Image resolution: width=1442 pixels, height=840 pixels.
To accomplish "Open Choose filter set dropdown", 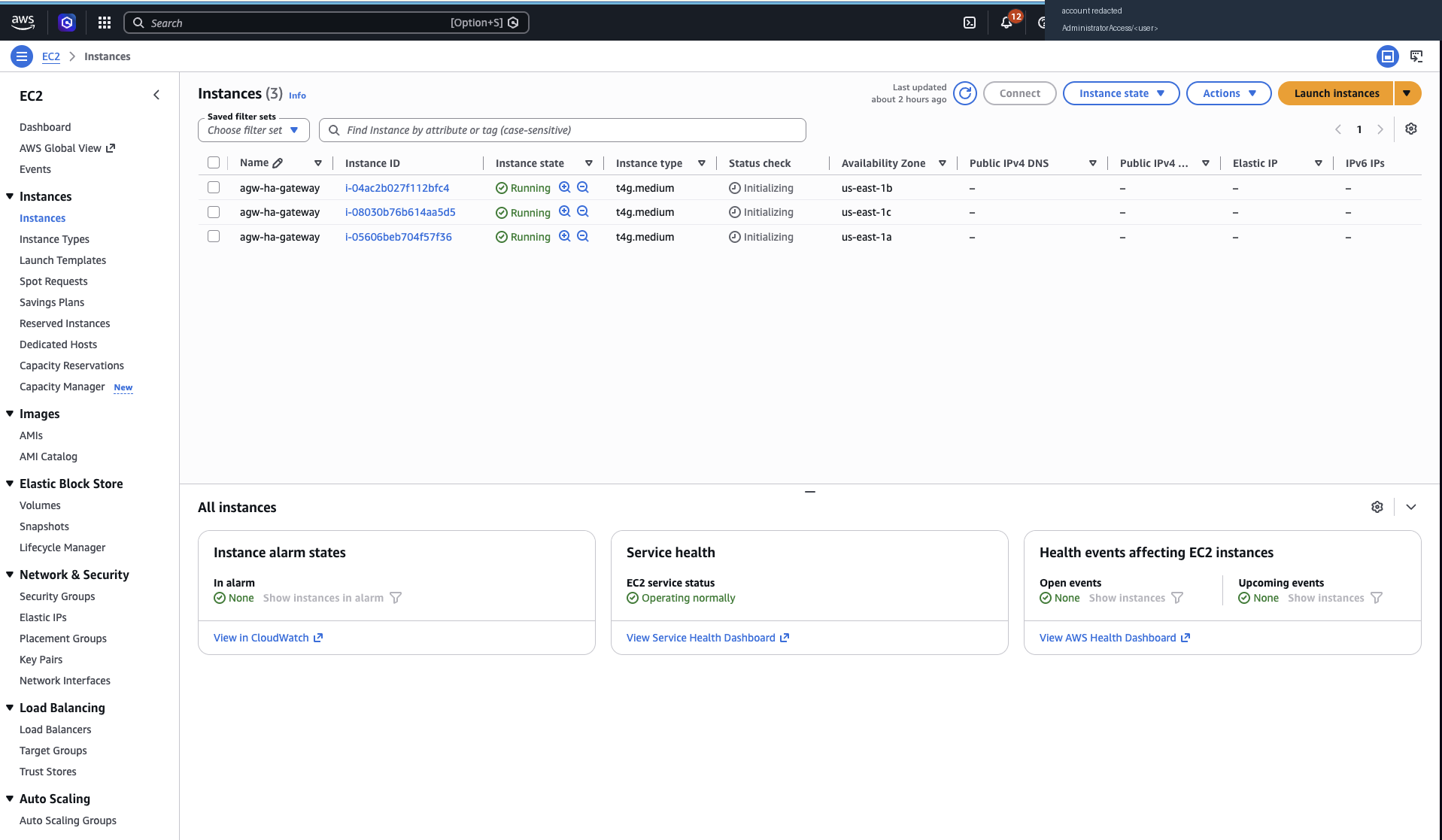I will click(x=253, y=130).
